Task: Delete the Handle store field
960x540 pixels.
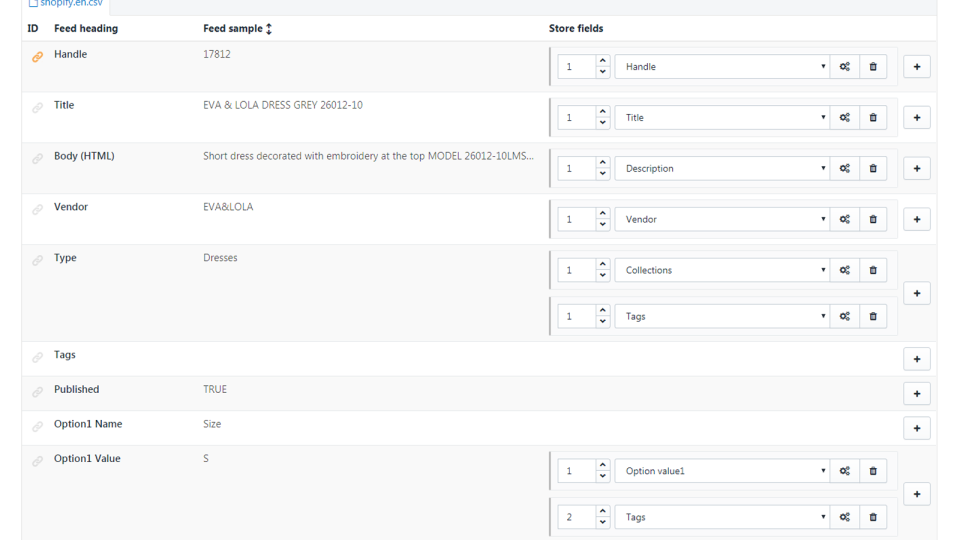Action: (873, 67)
